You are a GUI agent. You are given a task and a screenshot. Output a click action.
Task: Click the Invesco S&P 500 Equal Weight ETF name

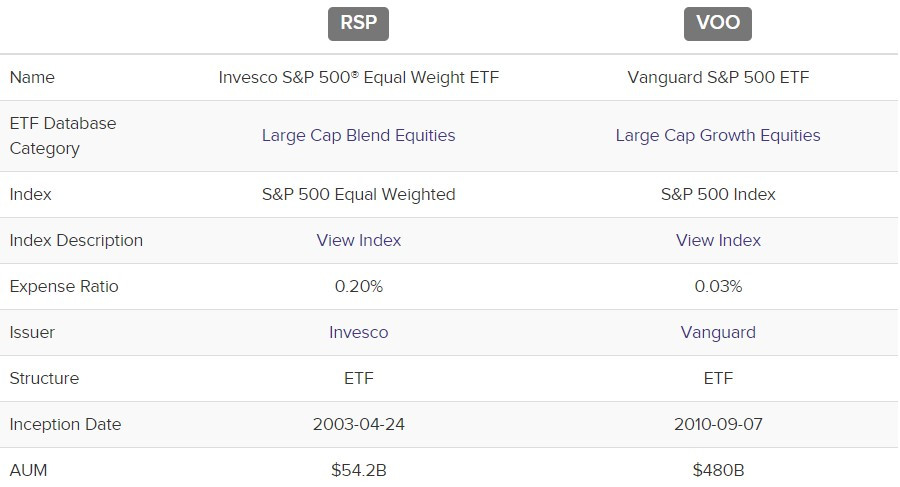pyautogui.click(x=358, y=78)
